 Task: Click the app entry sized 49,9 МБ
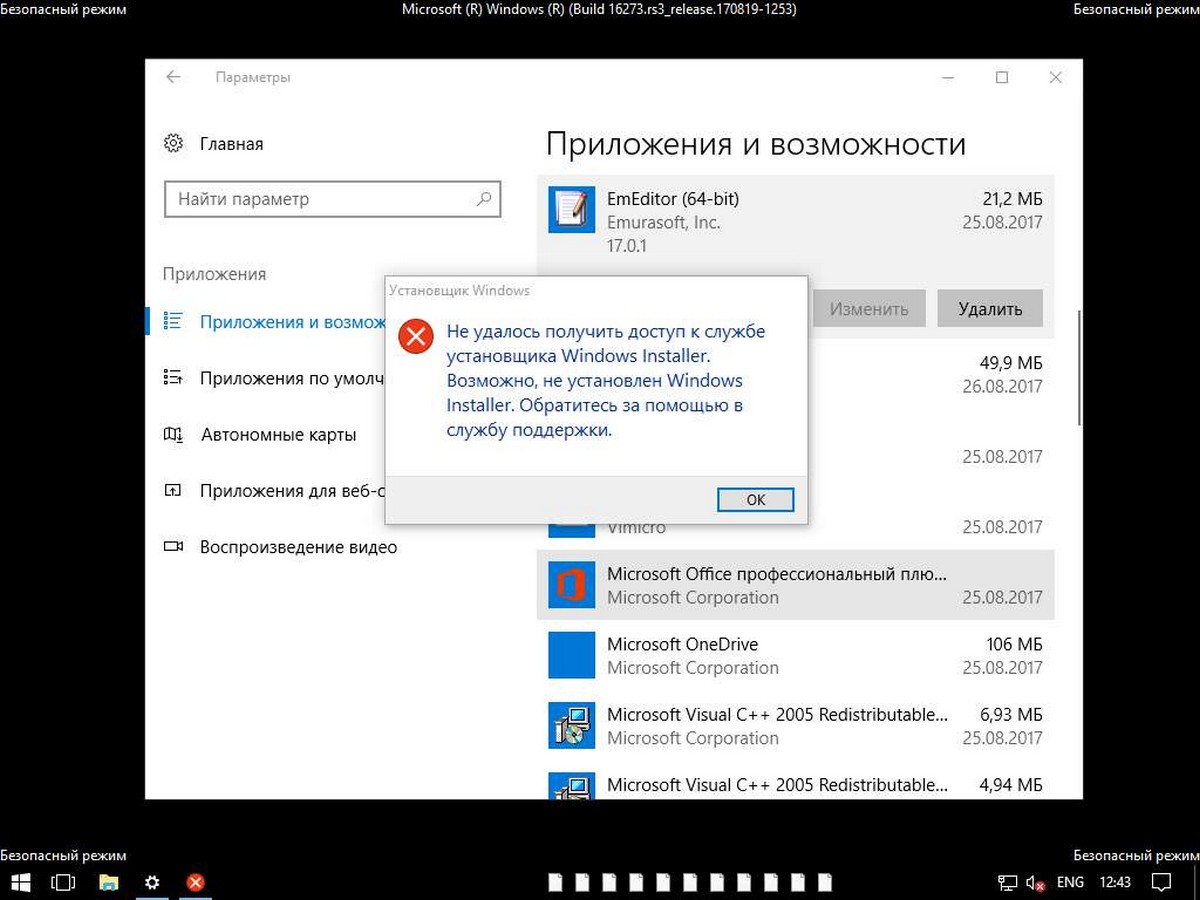(931, 374)
